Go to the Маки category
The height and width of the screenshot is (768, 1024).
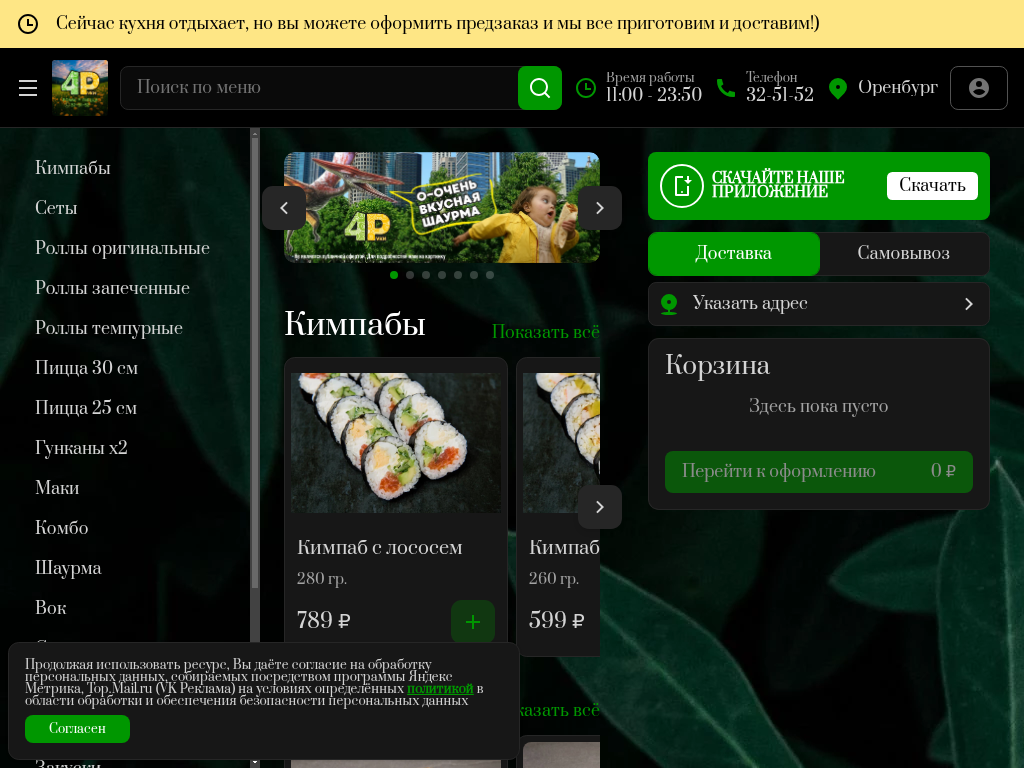click(57, 488)
